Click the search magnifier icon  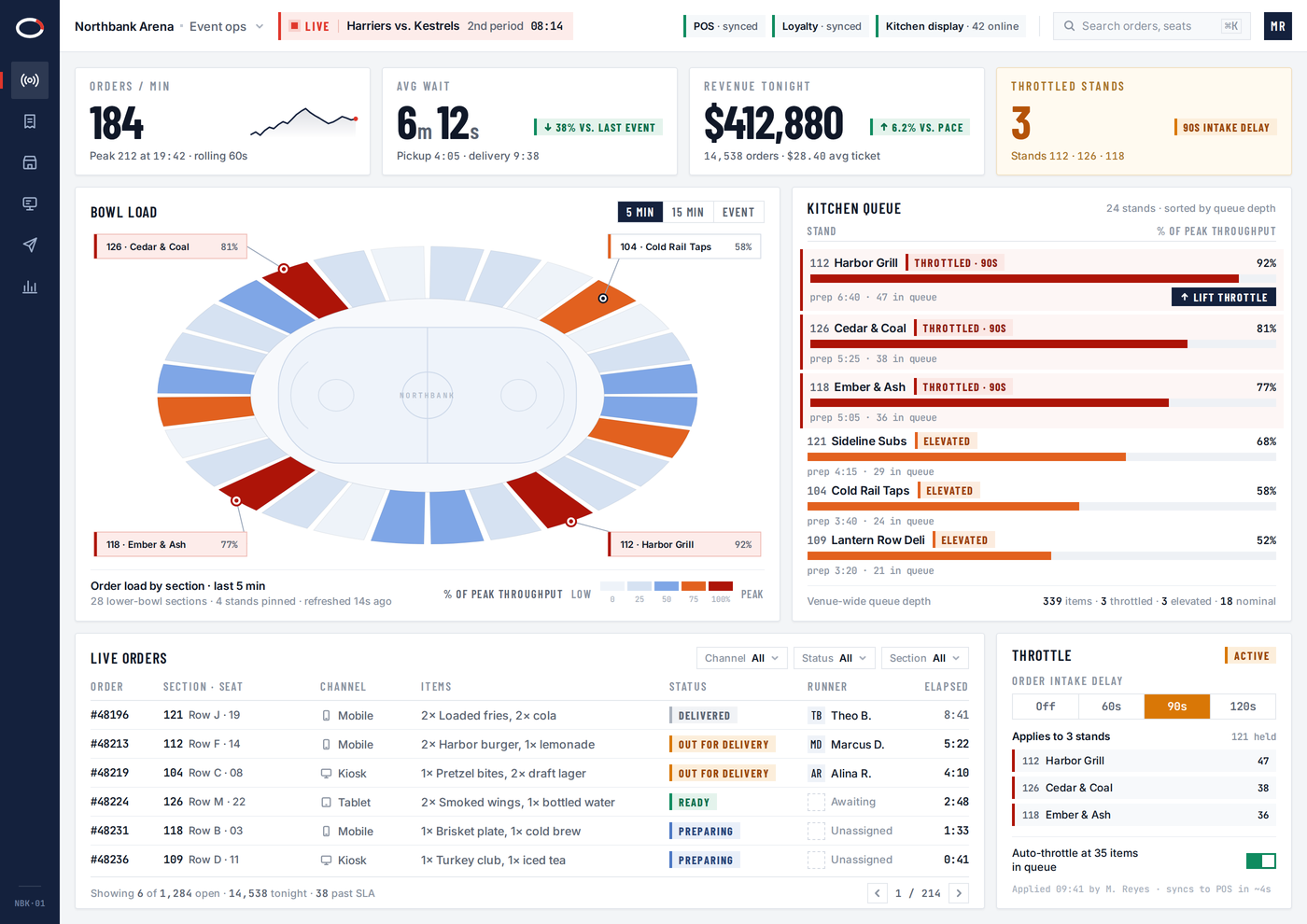(x=1069, y=26)
